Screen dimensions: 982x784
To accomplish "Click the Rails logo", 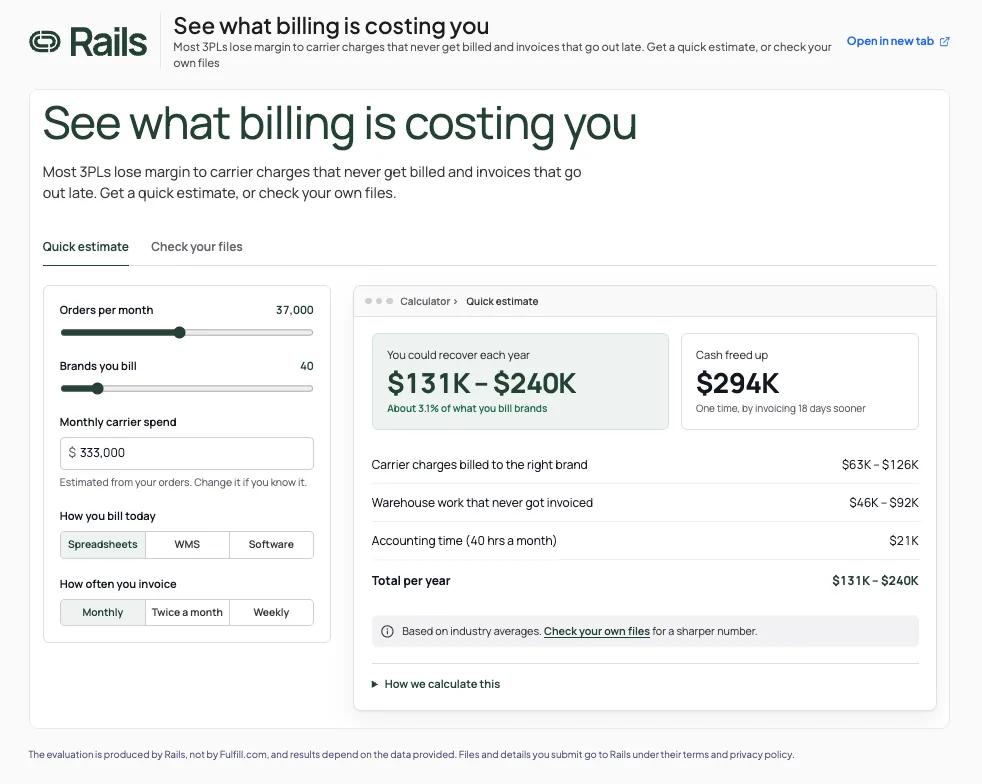I will click(88, 42).
